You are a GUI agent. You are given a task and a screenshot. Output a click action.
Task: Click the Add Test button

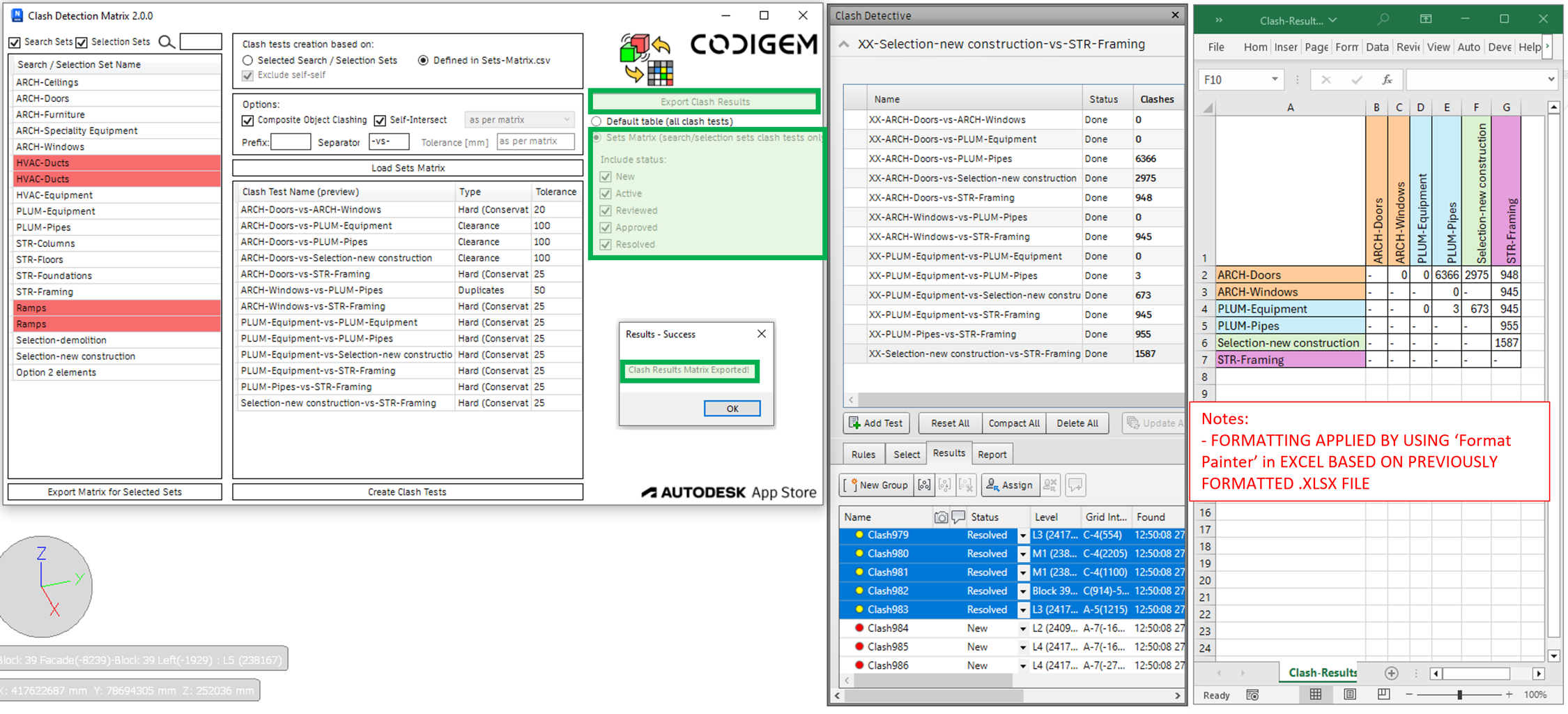(876, 423)
